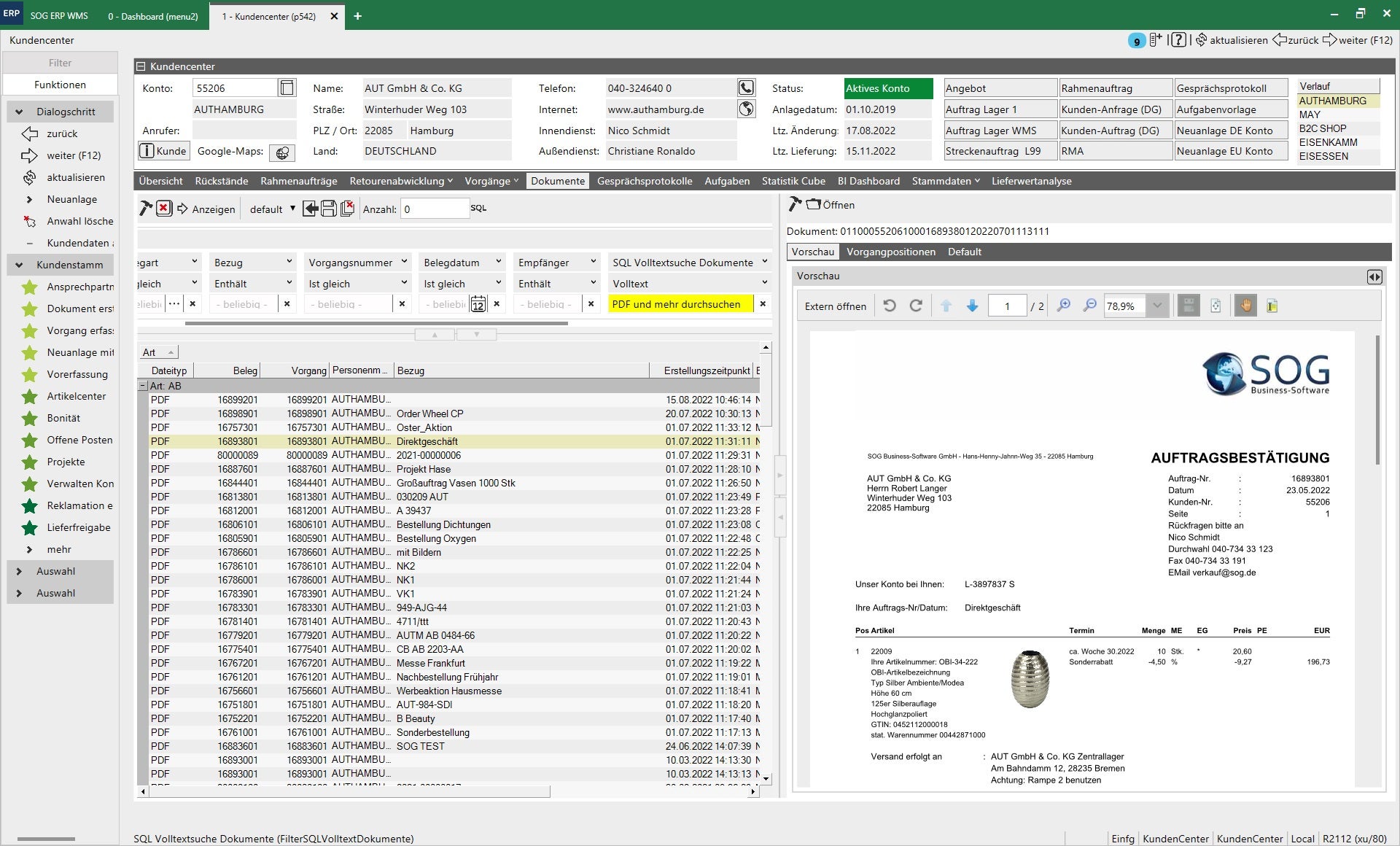Image resolution: width=1400 pixels, height=846 pixels.
Task: Open the 78,9% zoom level dropdown
Action: tap(1156, 306)
